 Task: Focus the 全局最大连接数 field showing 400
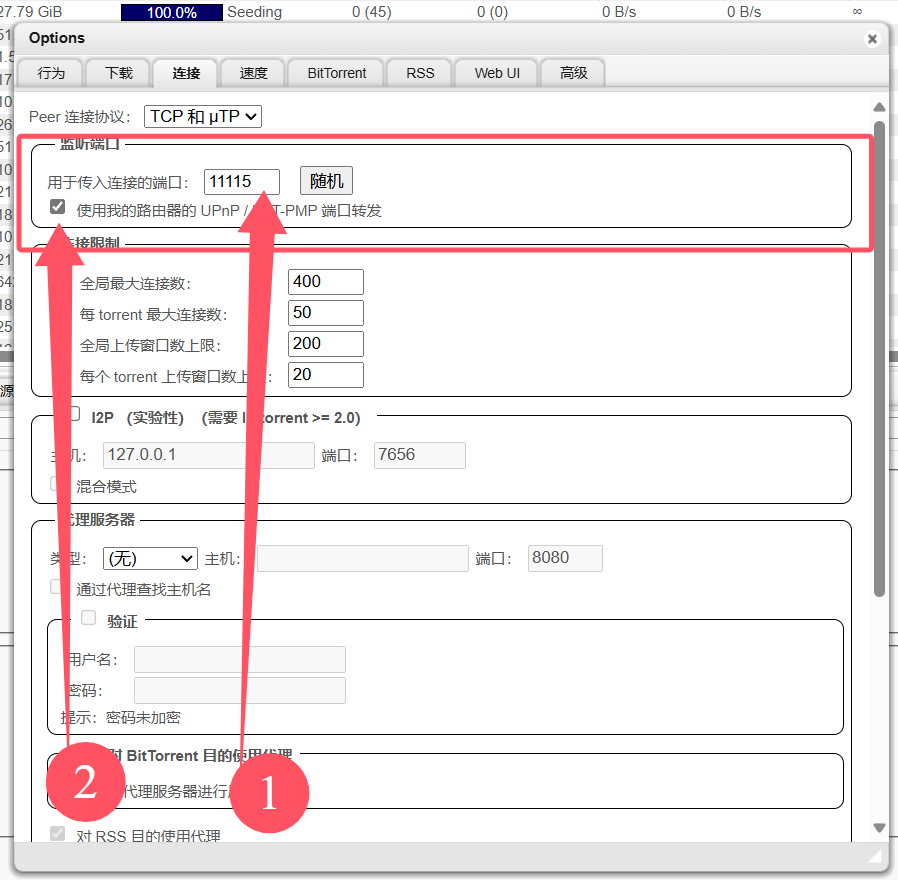(x=325, y=282)
